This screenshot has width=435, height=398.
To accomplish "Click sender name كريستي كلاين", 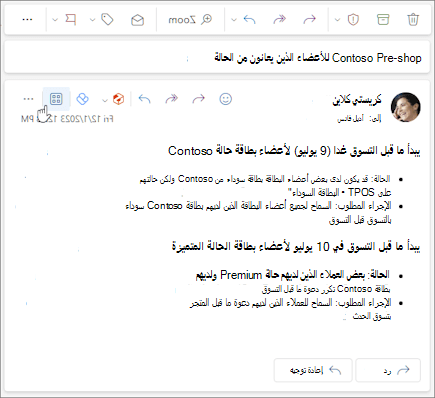I will pyautogui.click(x=357, y=100).
